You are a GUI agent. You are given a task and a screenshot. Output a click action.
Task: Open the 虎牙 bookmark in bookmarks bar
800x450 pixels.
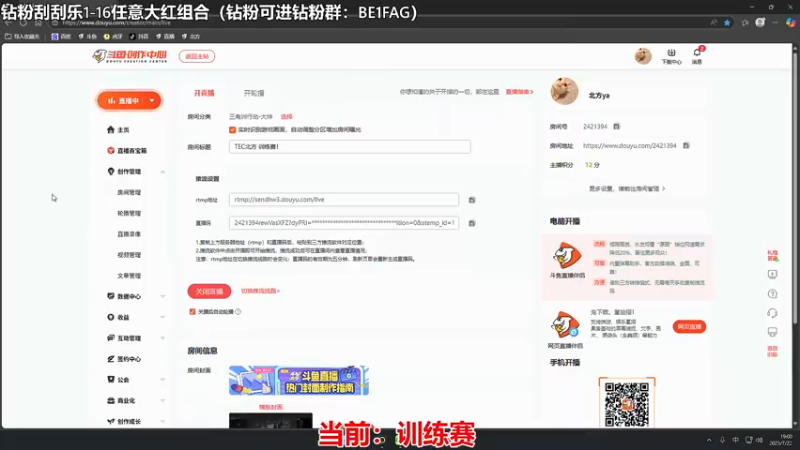click(113, 37)
